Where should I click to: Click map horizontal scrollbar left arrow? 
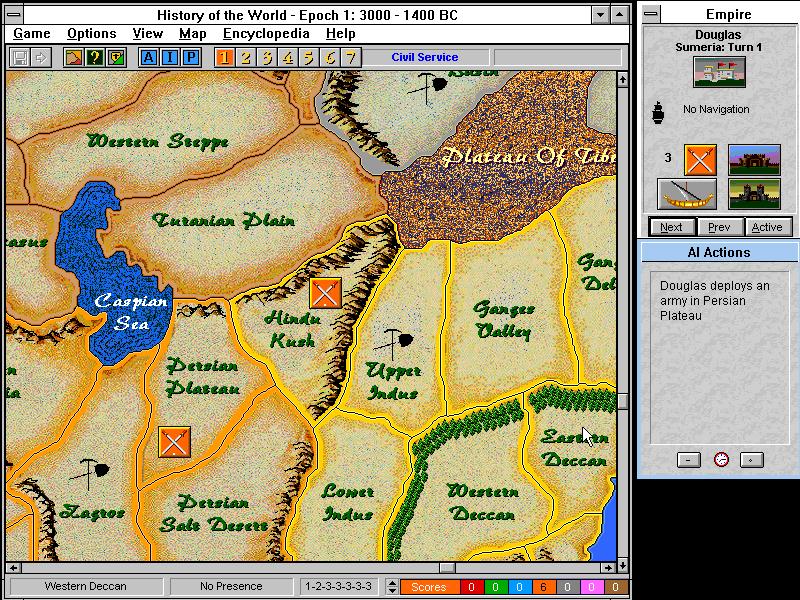coord(13,567)
